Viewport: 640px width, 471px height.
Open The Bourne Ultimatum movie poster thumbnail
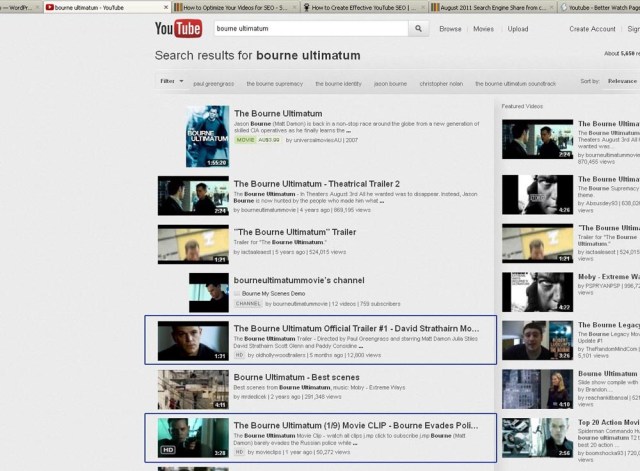[x=207, y=136]
